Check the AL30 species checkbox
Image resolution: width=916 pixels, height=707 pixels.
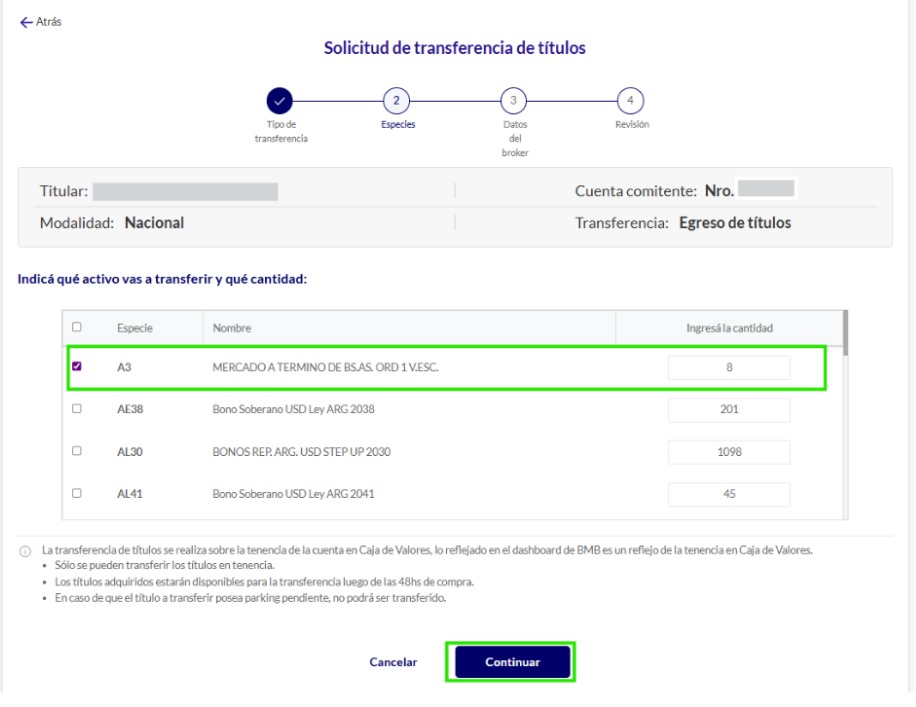[x=77, y=451]
